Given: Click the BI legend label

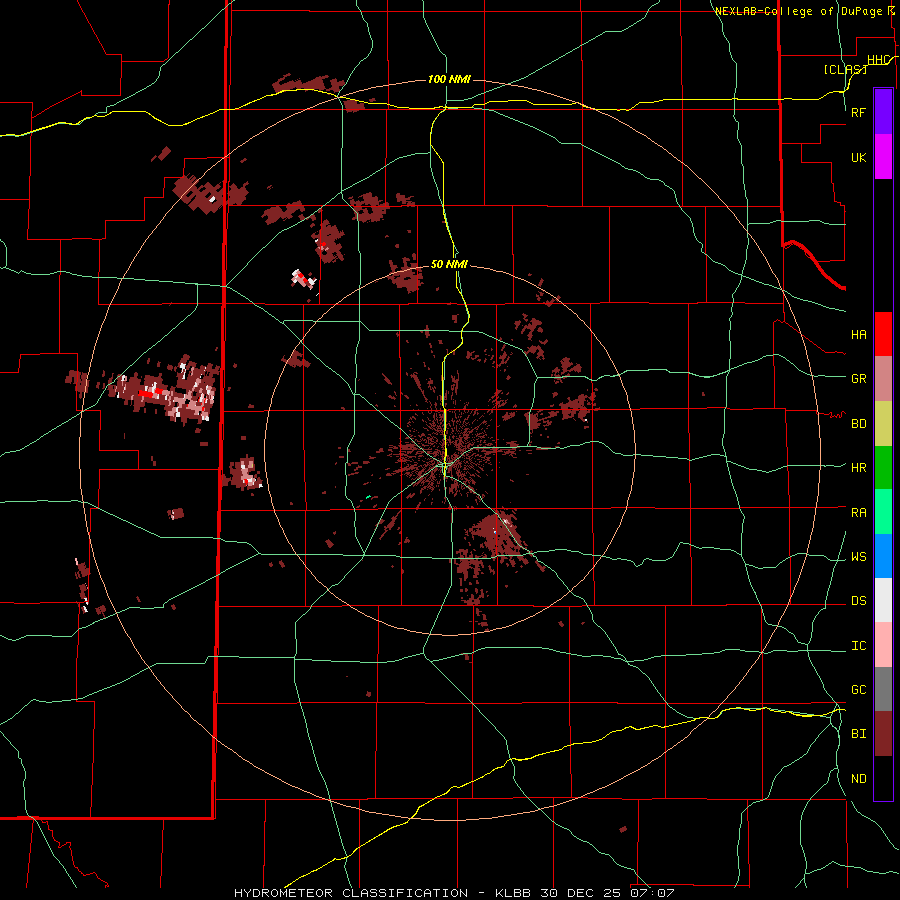Looking at the screenshot, I should 858,734.
